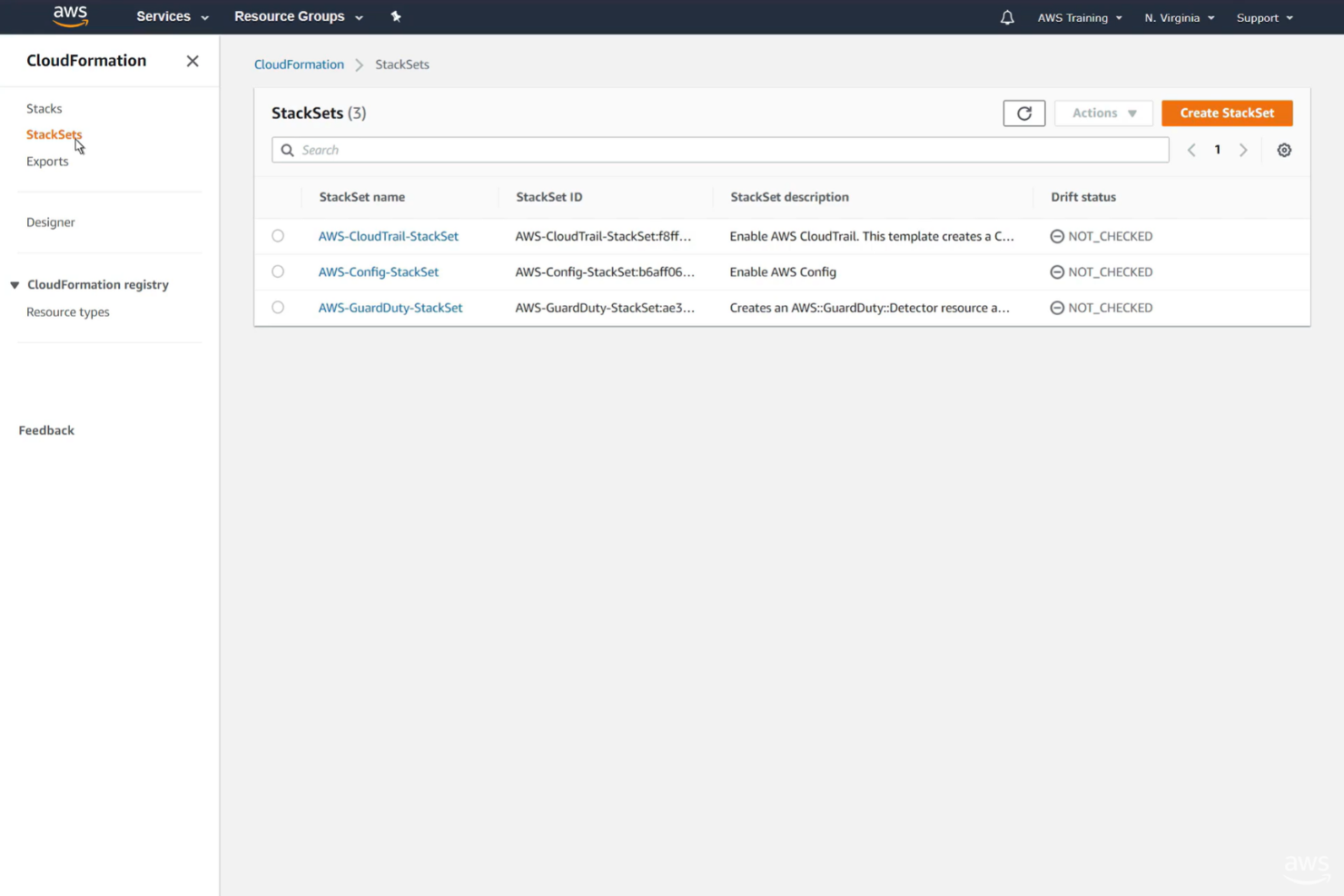1344x896 pixels.
Task: Open the pinned shortcuts pushpin icon
Action: click(396, 16)
